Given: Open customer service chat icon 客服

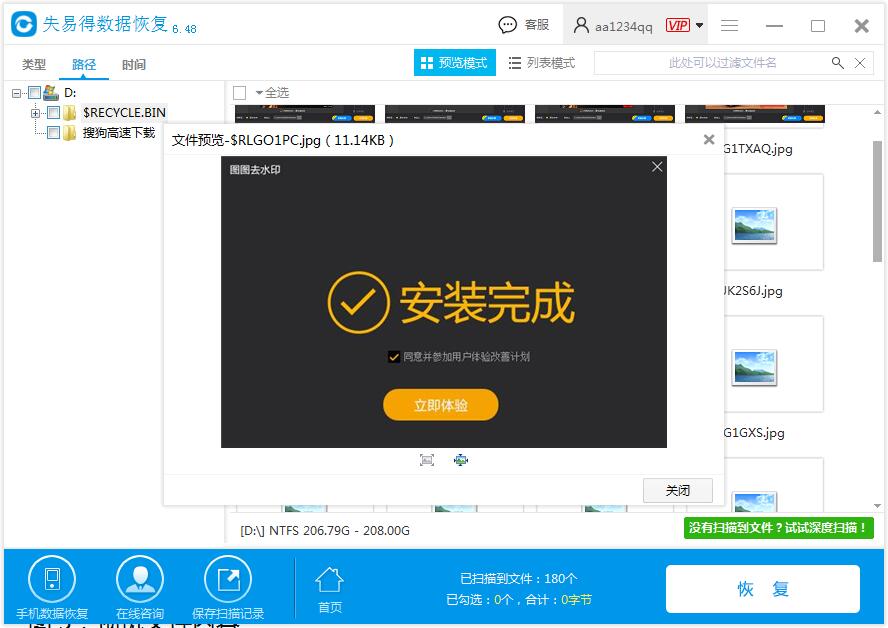Looking at the screenshot, I should (x=507, y=25).
